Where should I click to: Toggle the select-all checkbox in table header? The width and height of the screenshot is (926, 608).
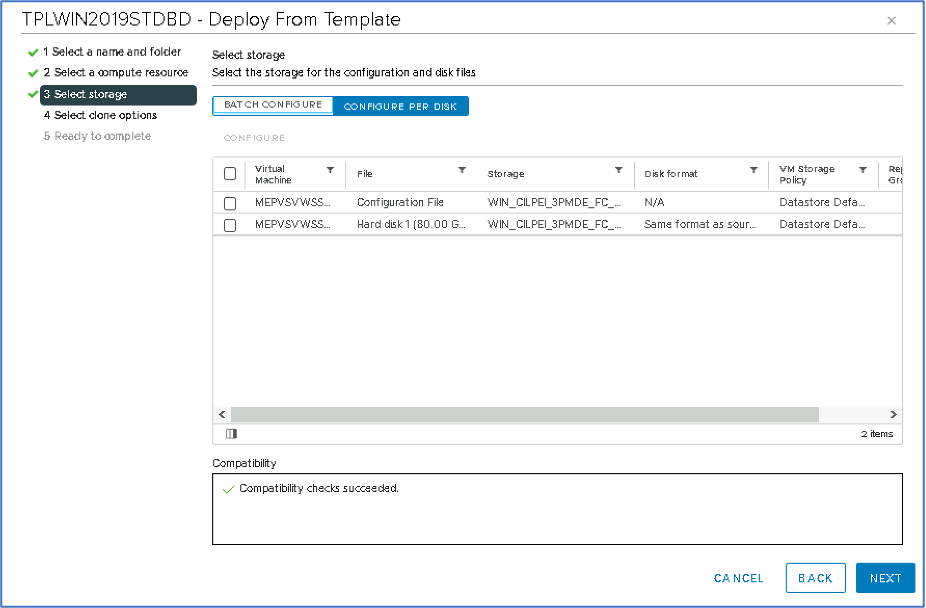point(230,174)
